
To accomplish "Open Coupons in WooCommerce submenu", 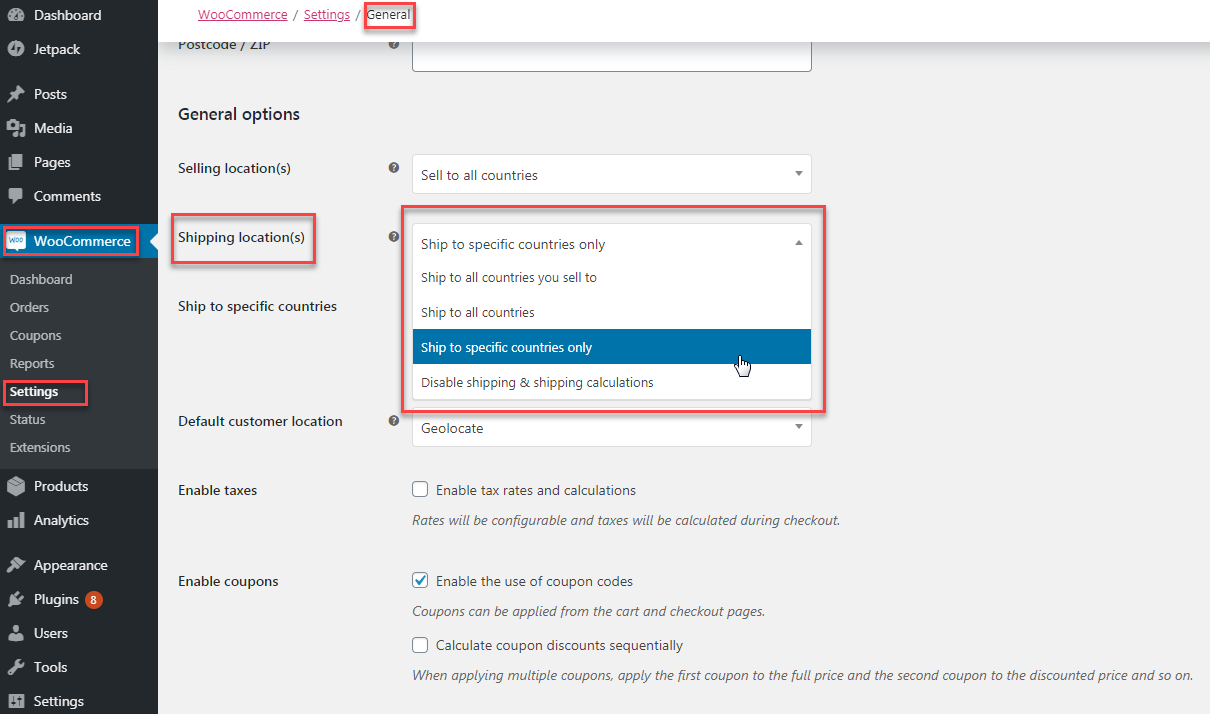I will pyautogui.click(x=35, y=335).
